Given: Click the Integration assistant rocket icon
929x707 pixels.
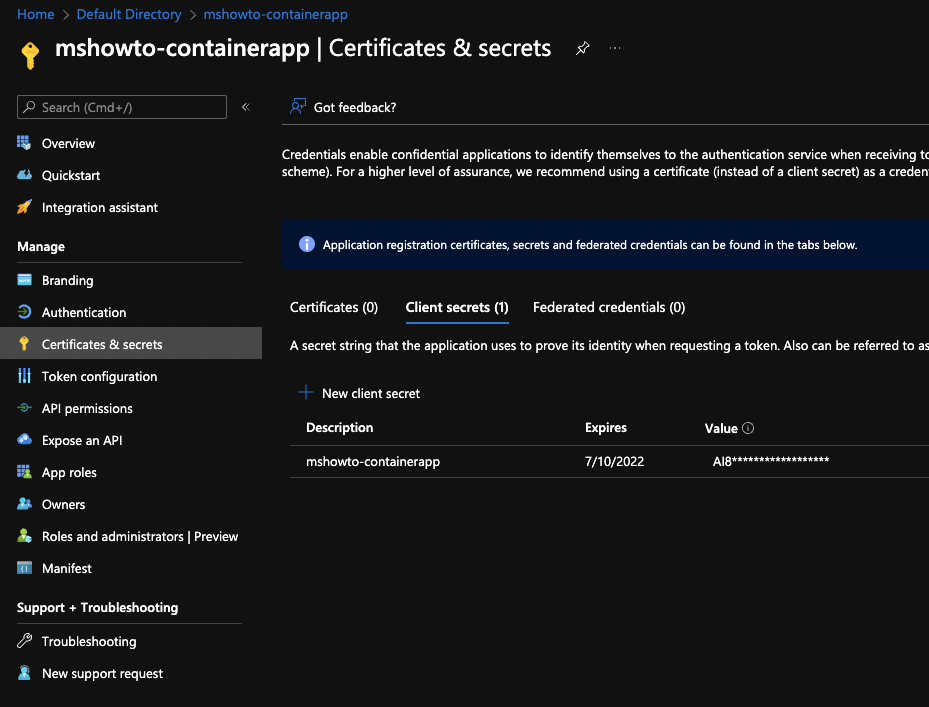Looking at the screenshot, I should click(24, 207).
